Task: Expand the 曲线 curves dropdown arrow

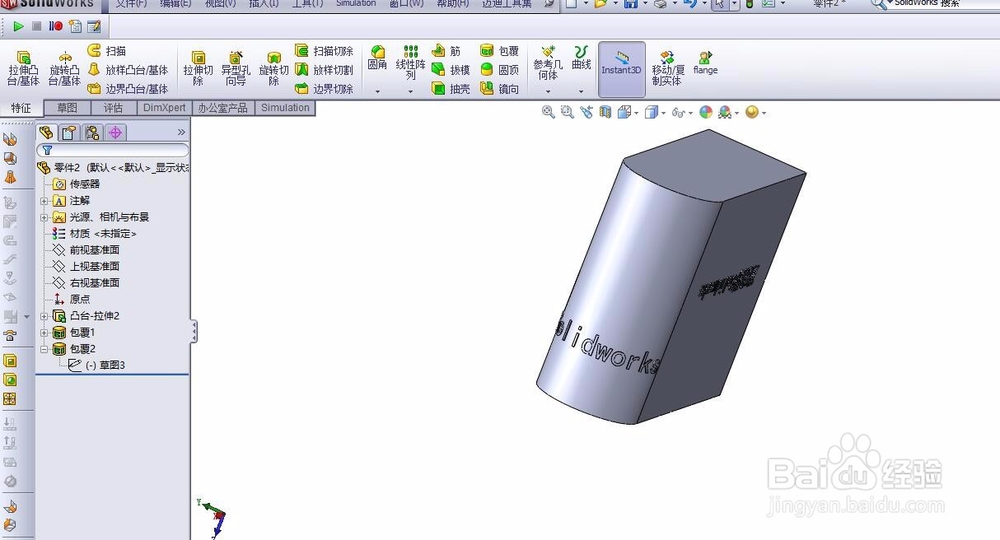Action: click(581, 92)
